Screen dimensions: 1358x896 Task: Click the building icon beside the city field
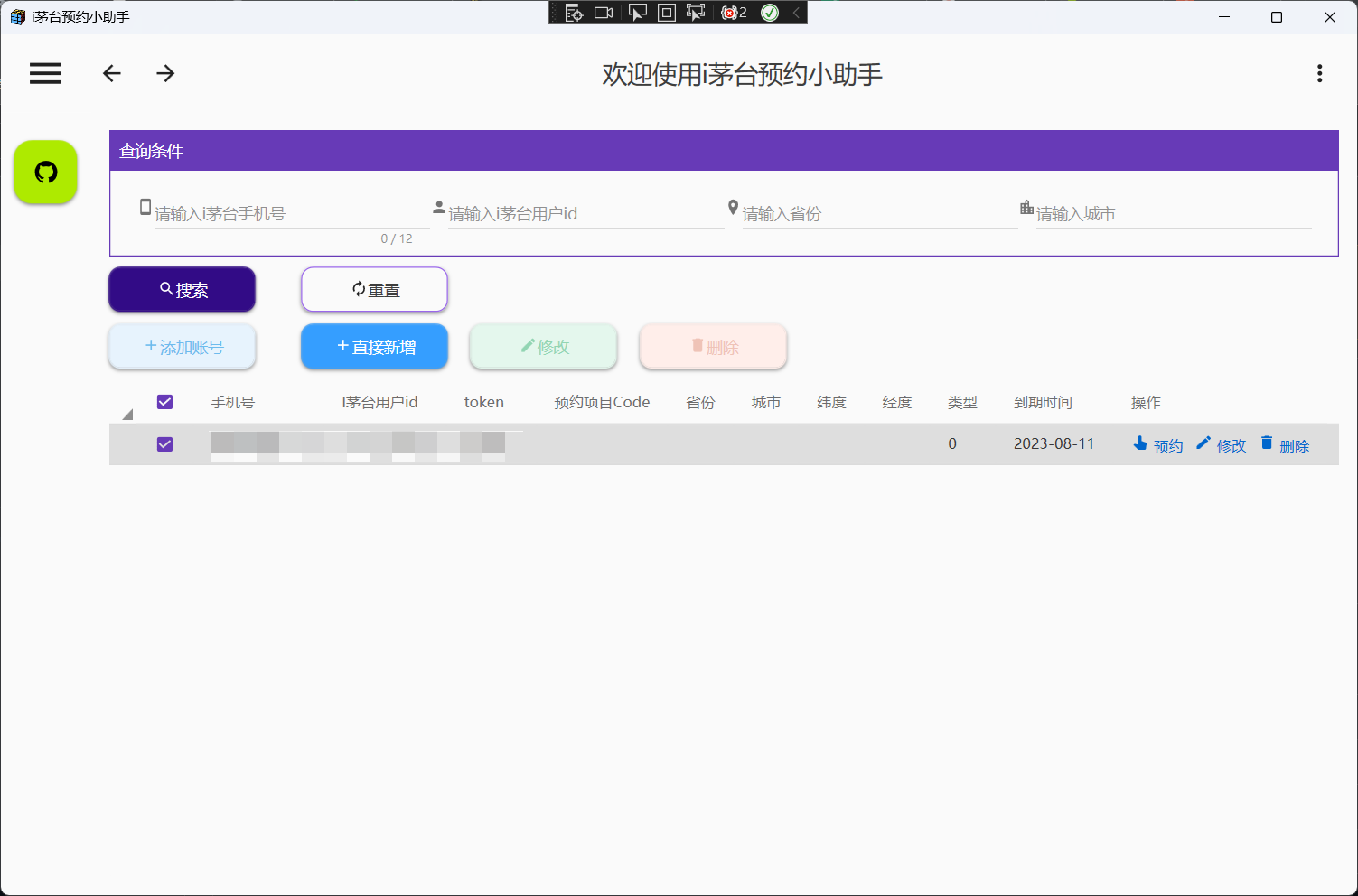pyautogui.click(x=1026, y=207)
